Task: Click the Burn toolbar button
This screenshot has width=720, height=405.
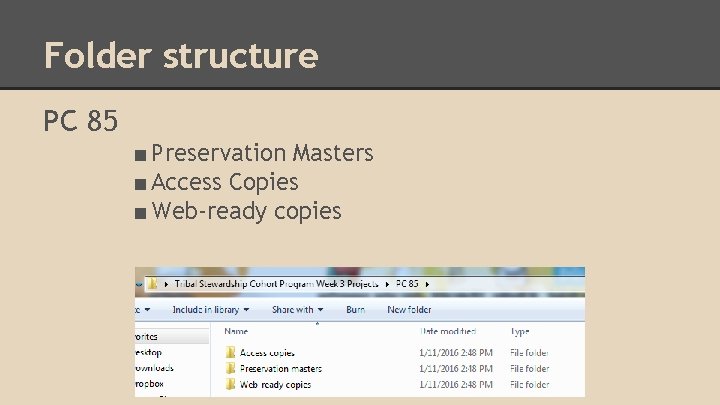Action: 355,309
